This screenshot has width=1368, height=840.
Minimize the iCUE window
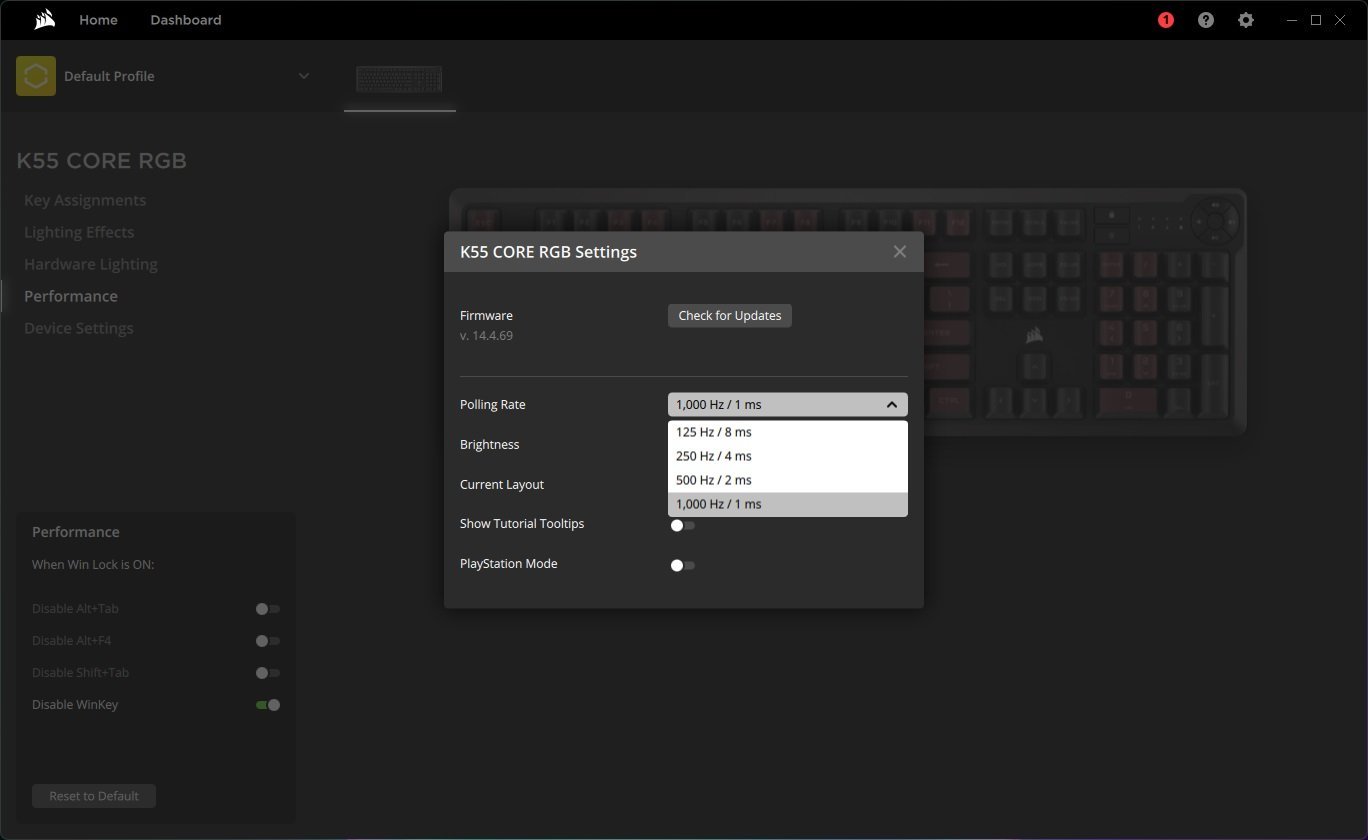(1292, 20)
